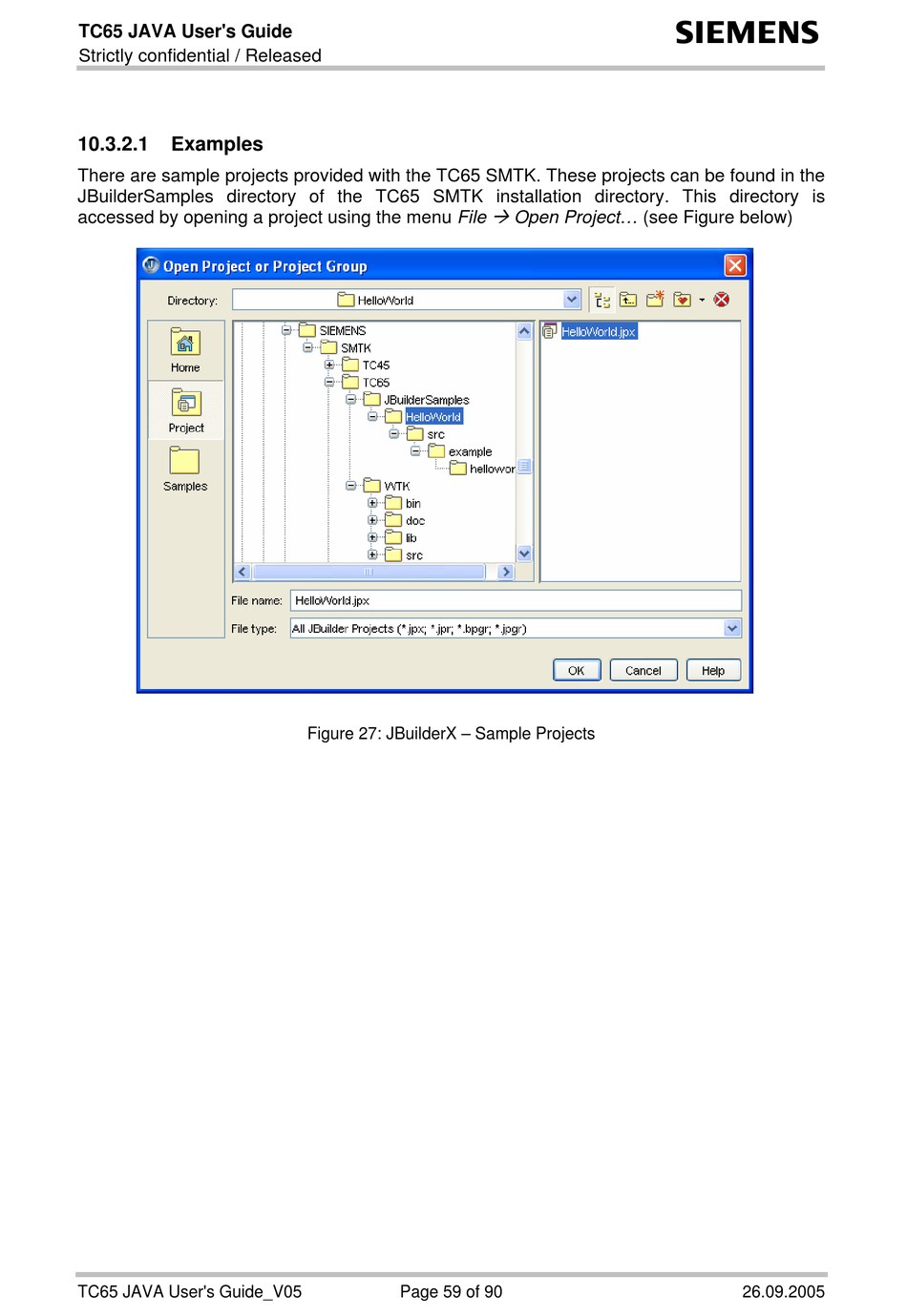Open the favorites dropdown arrow
The image size is (907, 1316).
[702, 300]
